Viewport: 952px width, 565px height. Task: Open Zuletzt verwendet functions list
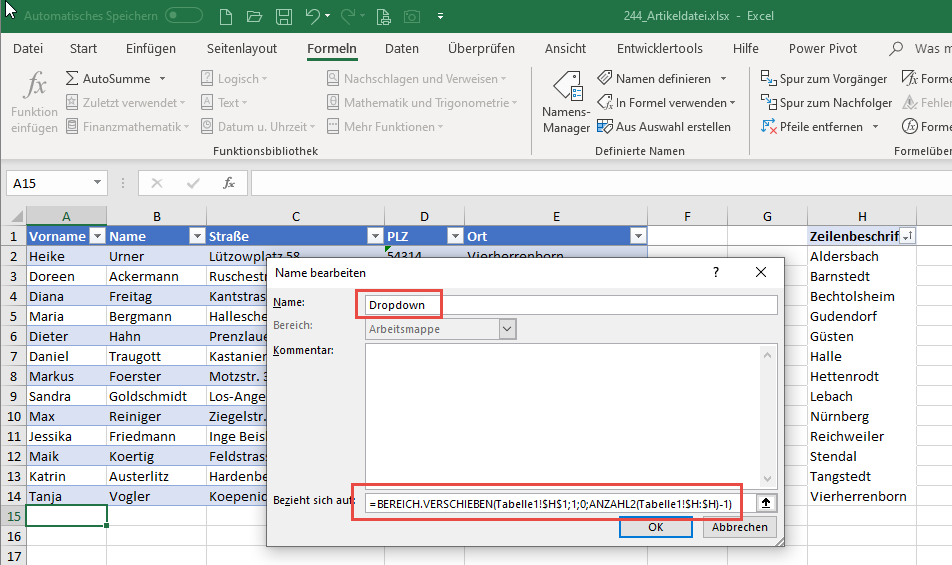click(126, 103)
